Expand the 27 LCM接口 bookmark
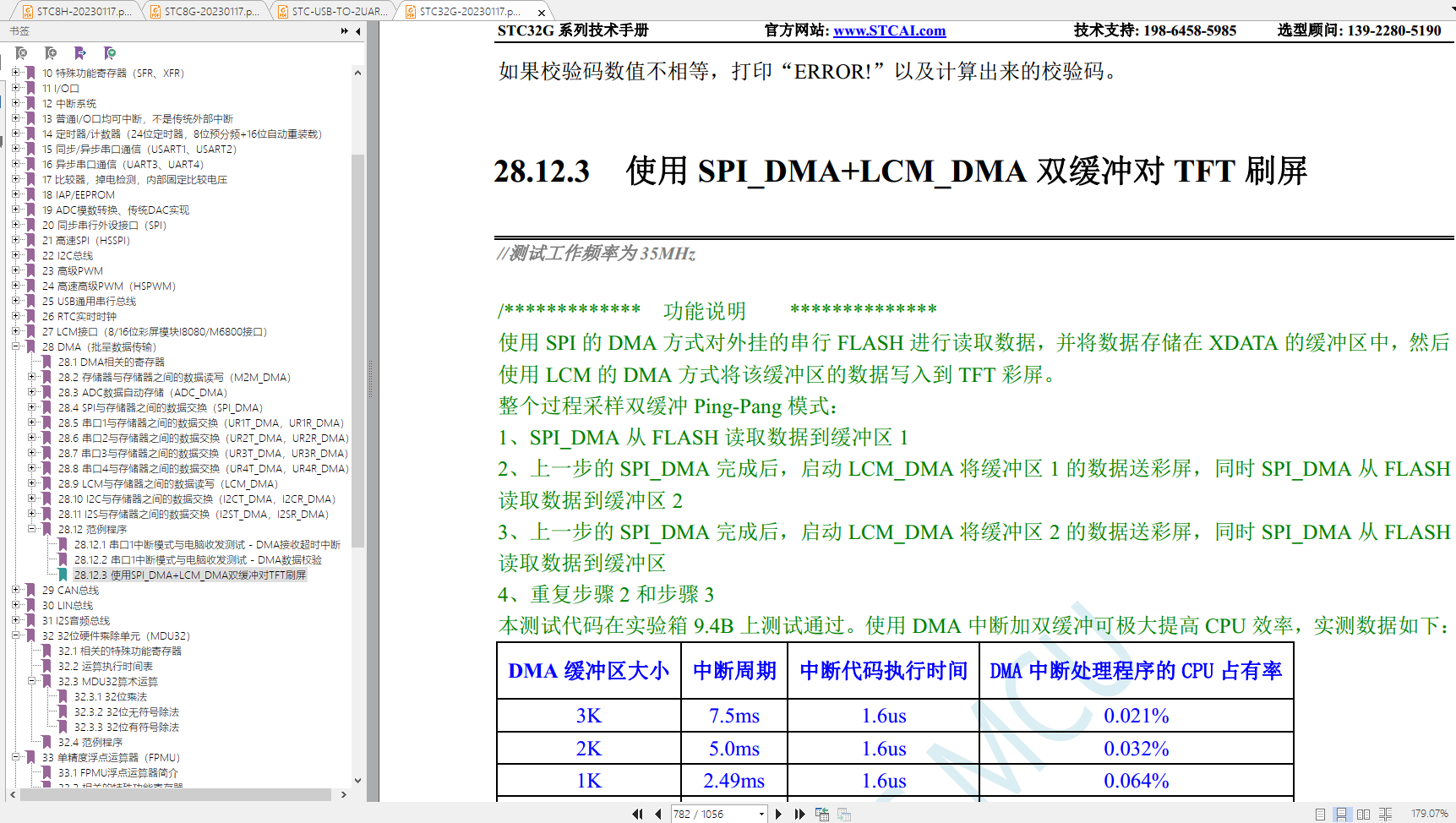Image resolution: width=1456 pixels, height=823 pixels. (15, 331)
